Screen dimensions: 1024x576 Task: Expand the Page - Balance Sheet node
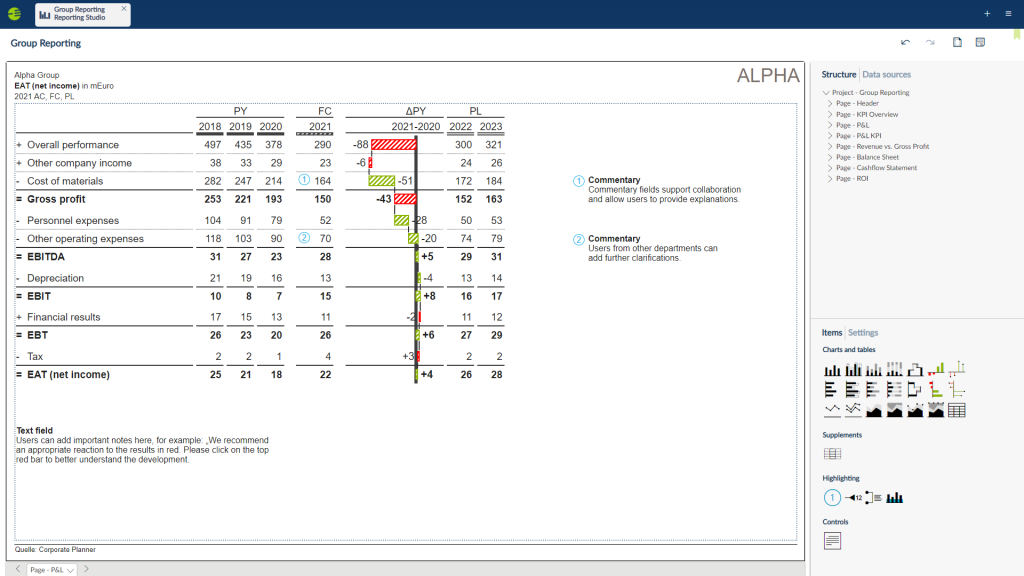click(829, 157)
